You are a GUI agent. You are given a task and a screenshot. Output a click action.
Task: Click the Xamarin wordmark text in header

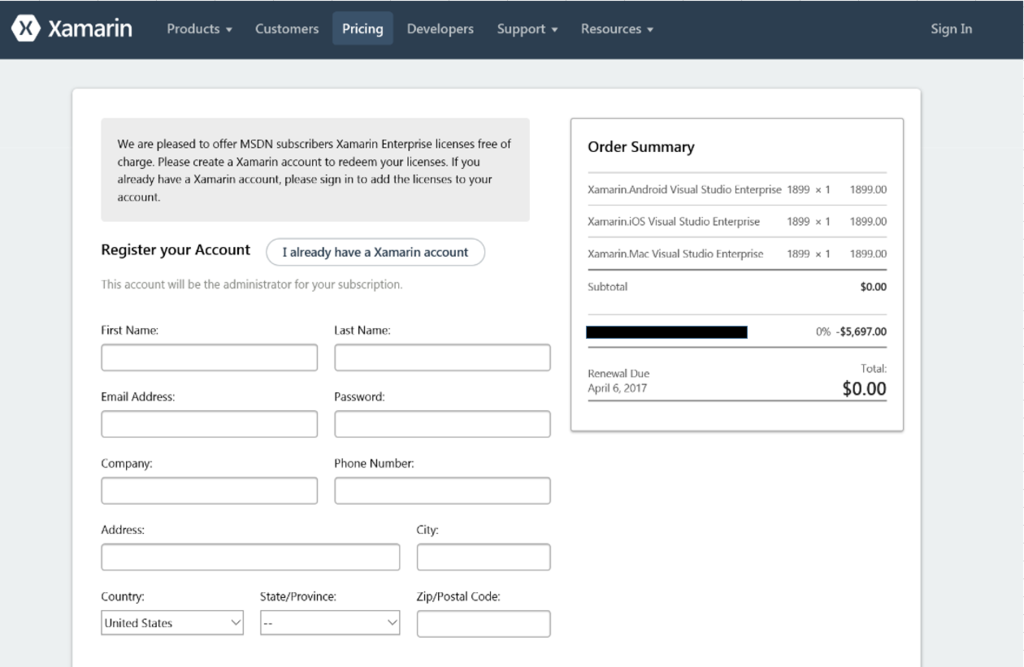(x=90, y=29)
